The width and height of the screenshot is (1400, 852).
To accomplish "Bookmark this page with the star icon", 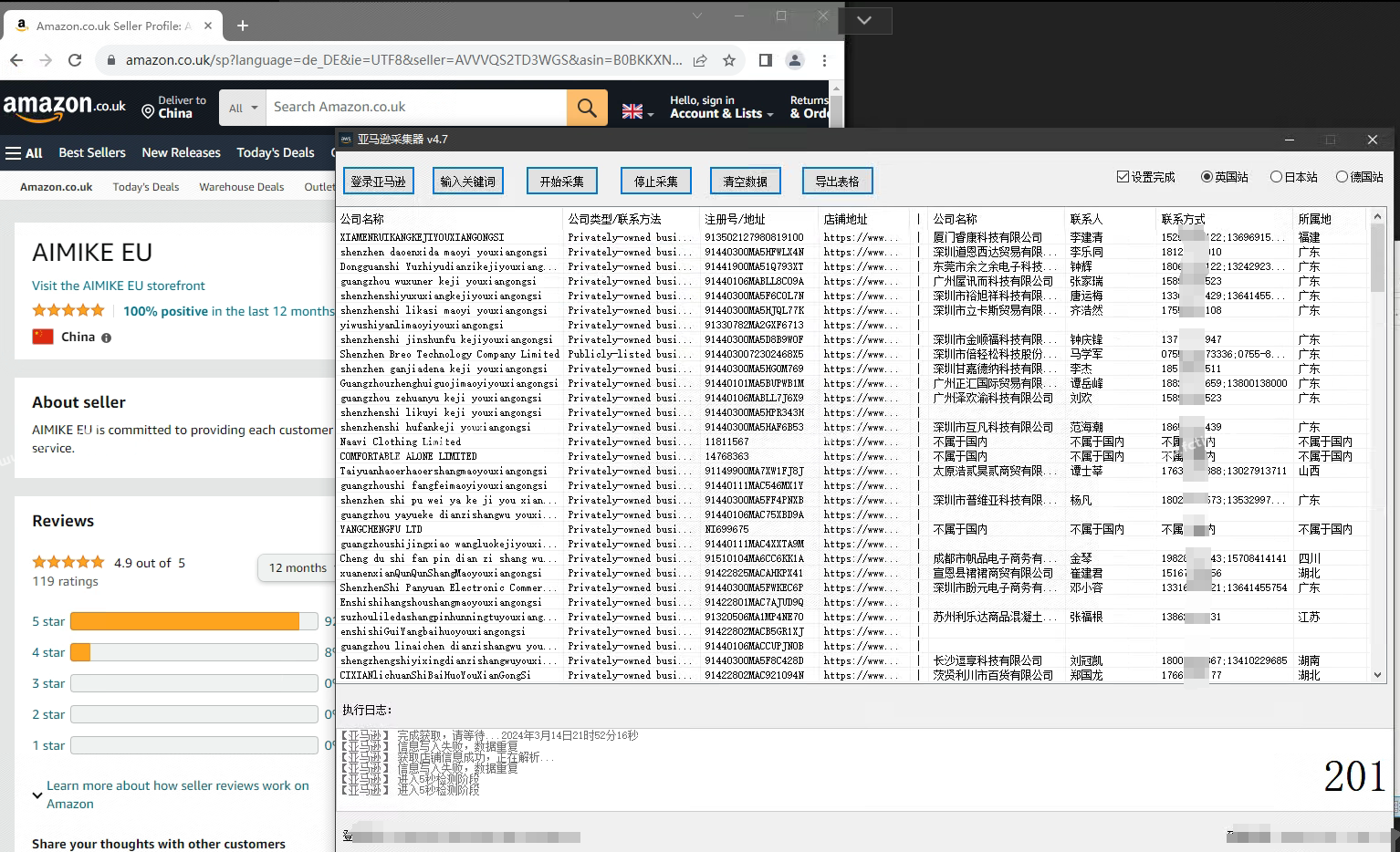I will [x=729, y=60].
